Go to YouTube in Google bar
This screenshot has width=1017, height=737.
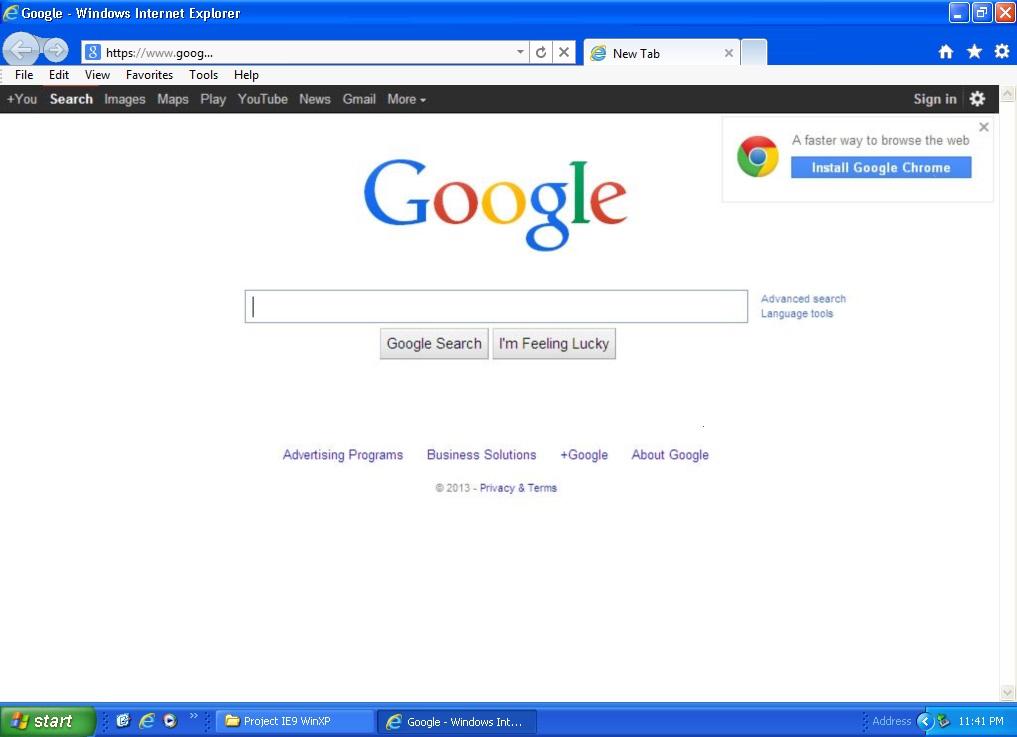point(263,99)
